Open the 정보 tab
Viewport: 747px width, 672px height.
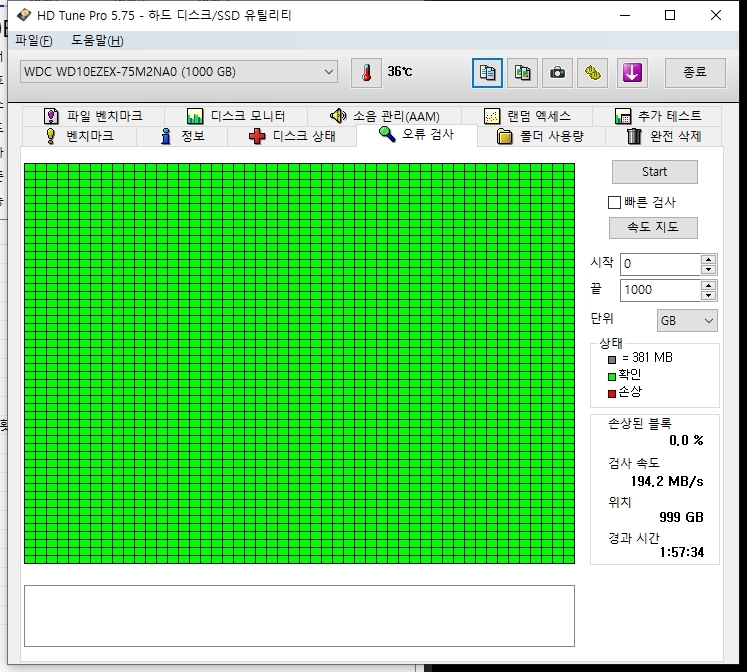click(x=182, y=136)
